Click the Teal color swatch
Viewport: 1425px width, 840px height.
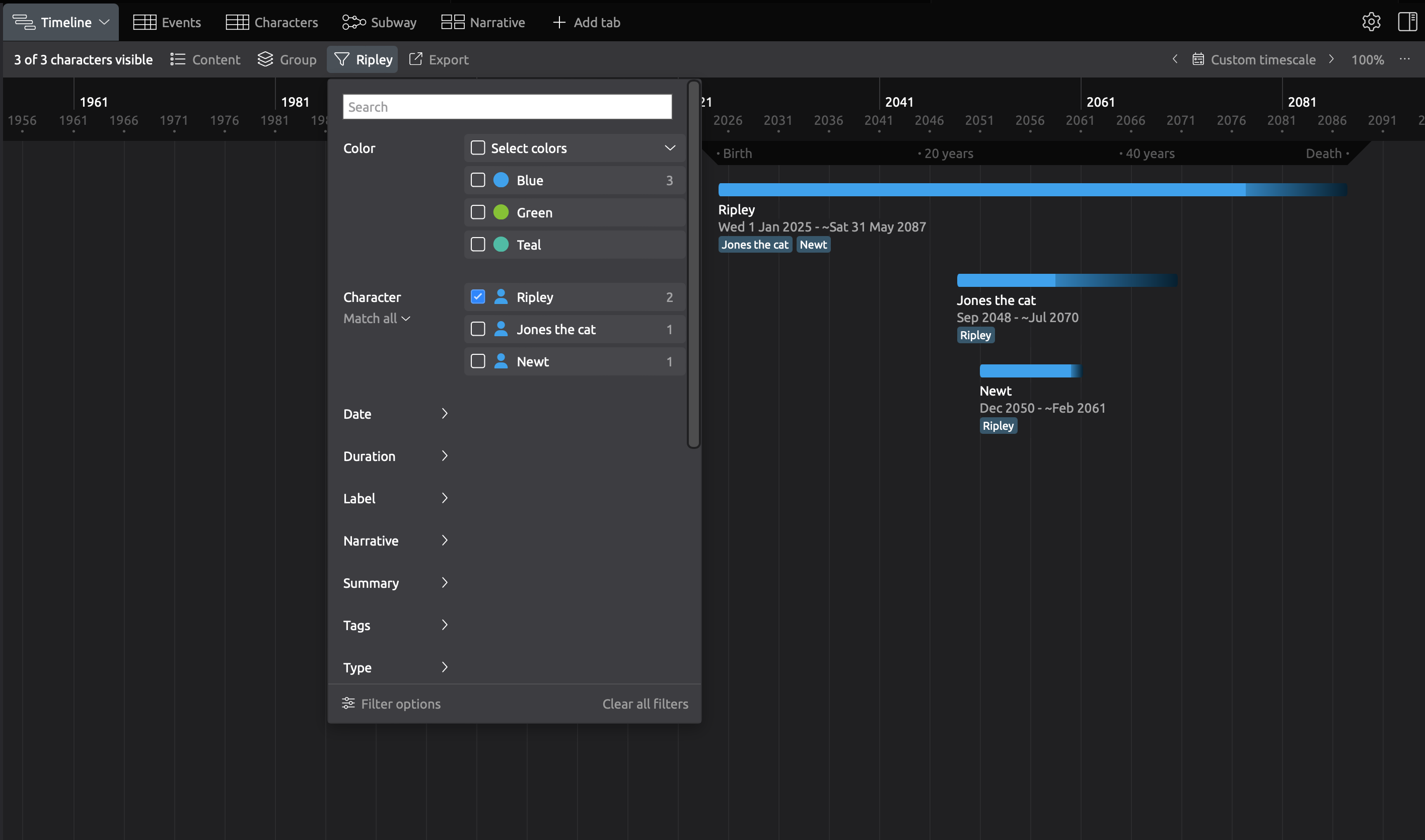501,245
